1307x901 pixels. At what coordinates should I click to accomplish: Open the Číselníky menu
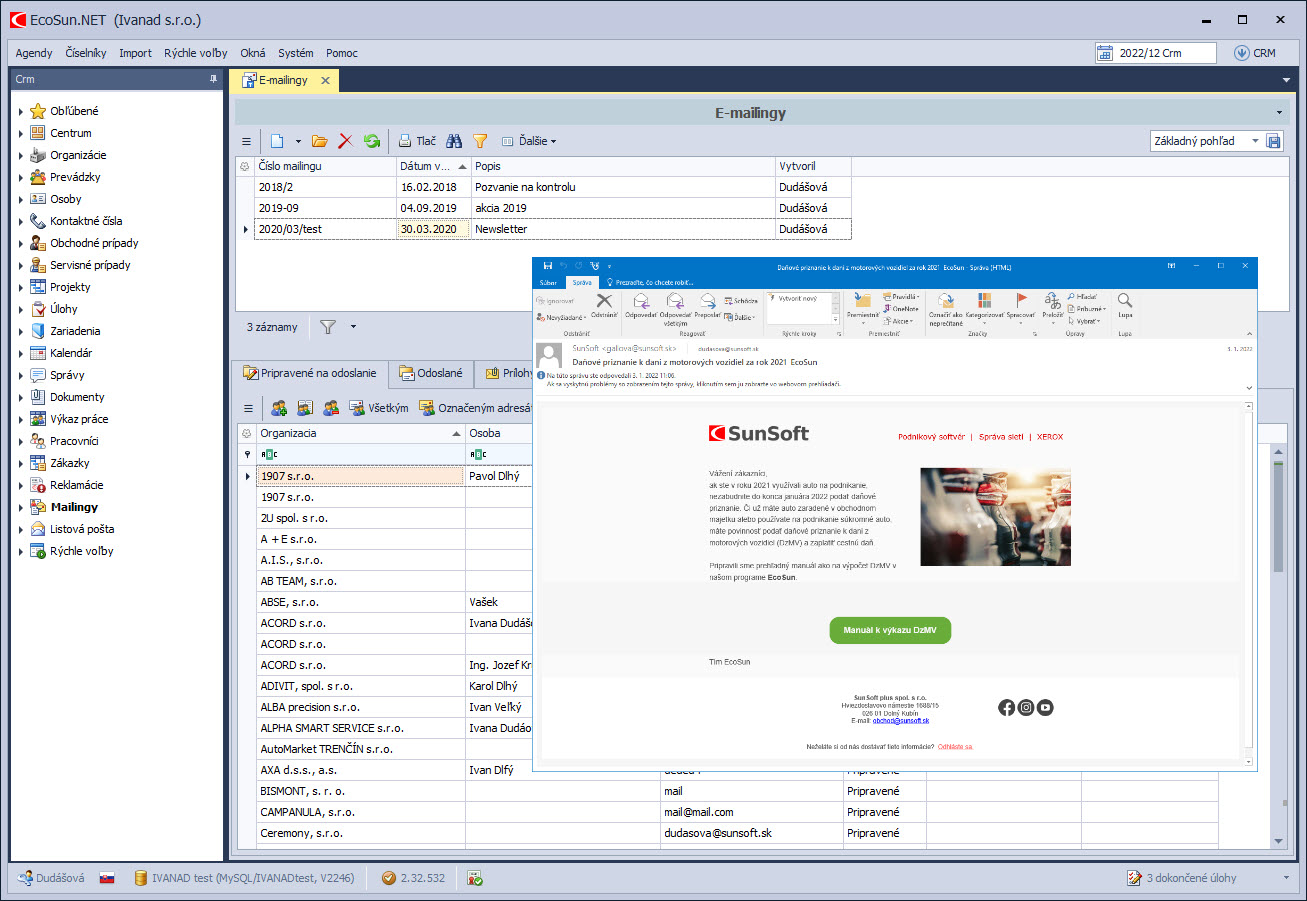tap(85, 53)
